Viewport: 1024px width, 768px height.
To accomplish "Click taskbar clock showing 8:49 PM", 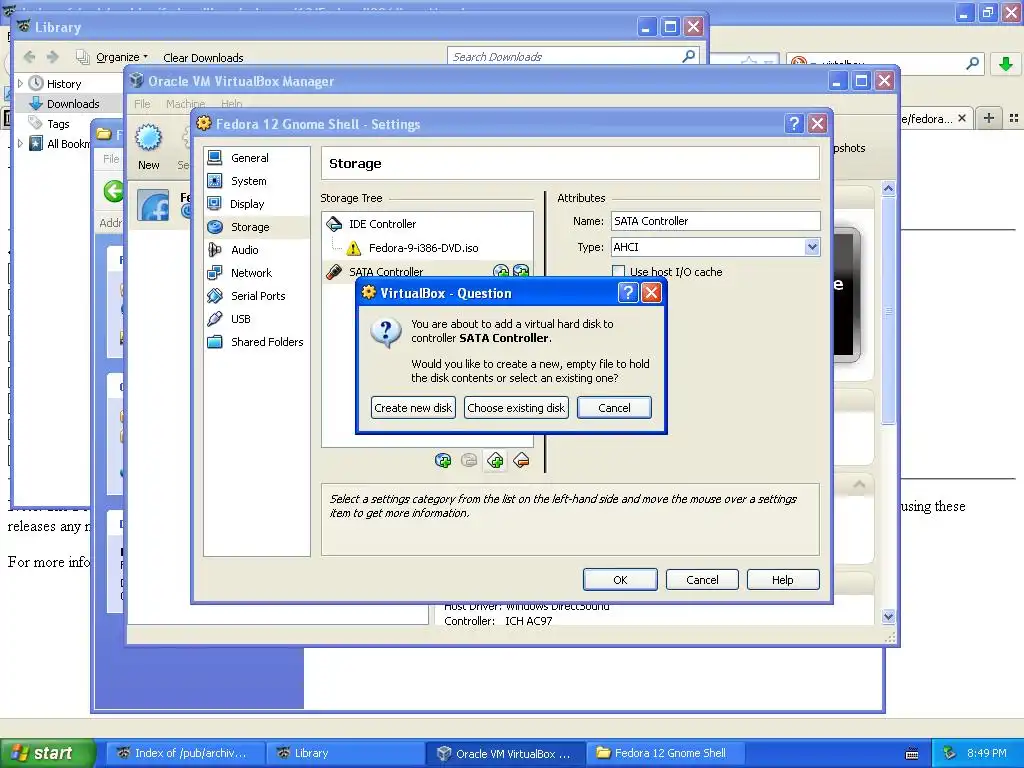I will tap(987, 753).
